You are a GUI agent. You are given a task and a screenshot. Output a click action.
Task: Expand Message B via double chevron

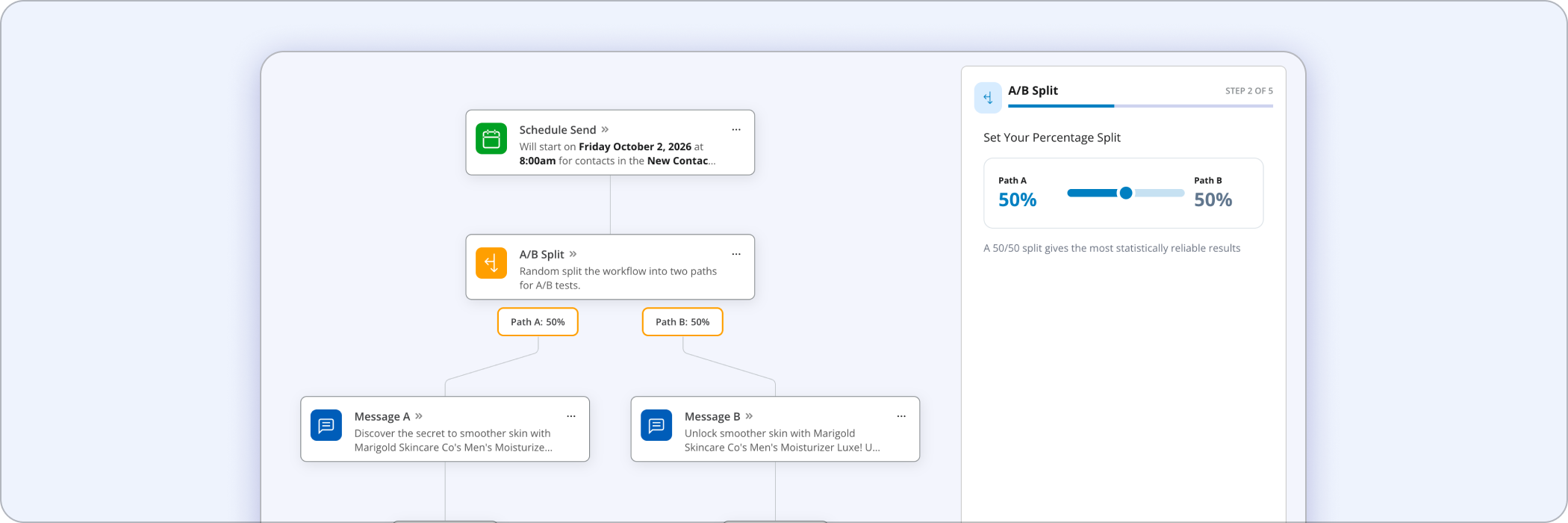[749, 416]
